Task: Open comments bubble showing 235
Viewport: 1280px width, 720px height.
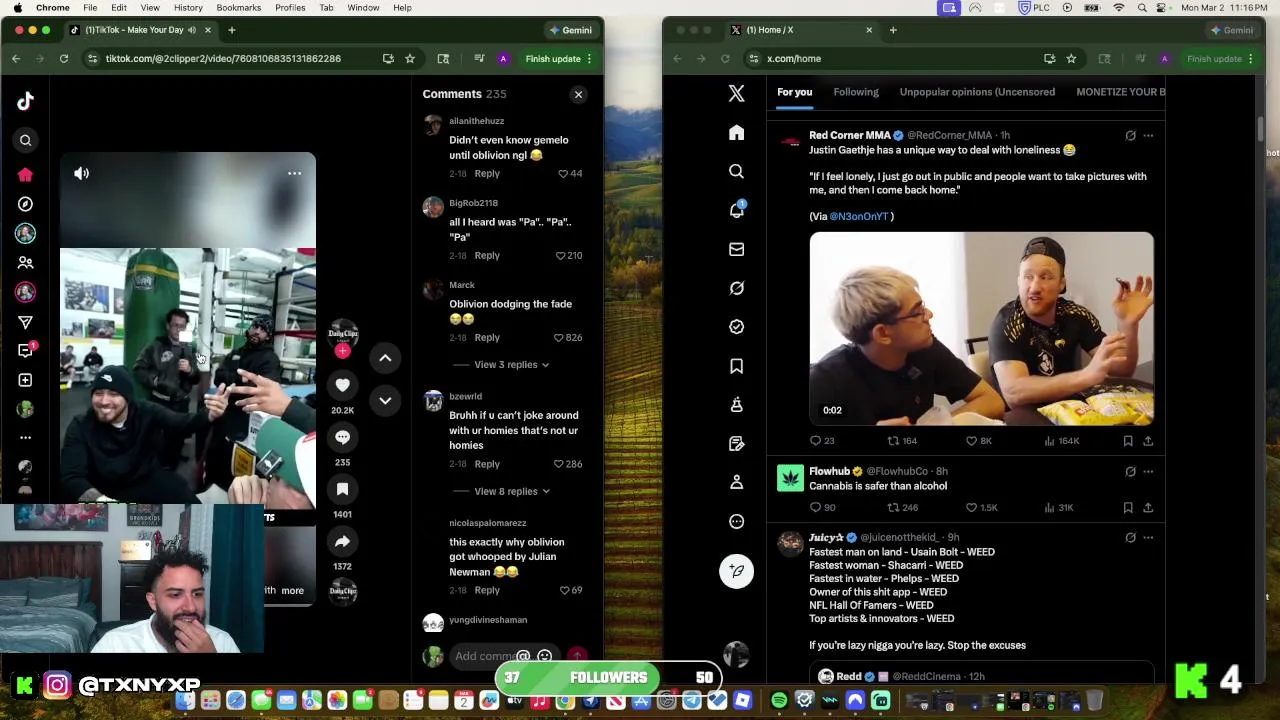Action: tap(342, 437)
